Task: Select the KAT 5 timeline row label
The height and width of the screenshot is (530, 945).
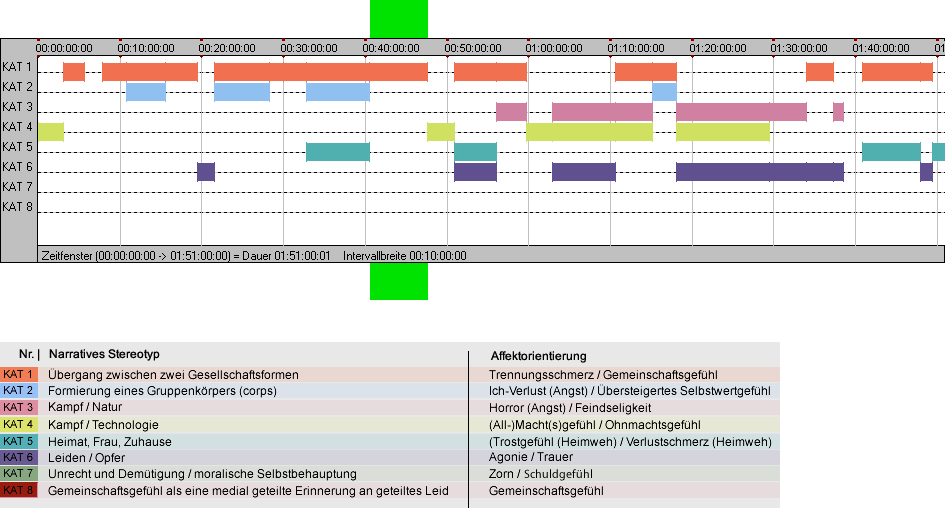Action: [x=17, y=147]
